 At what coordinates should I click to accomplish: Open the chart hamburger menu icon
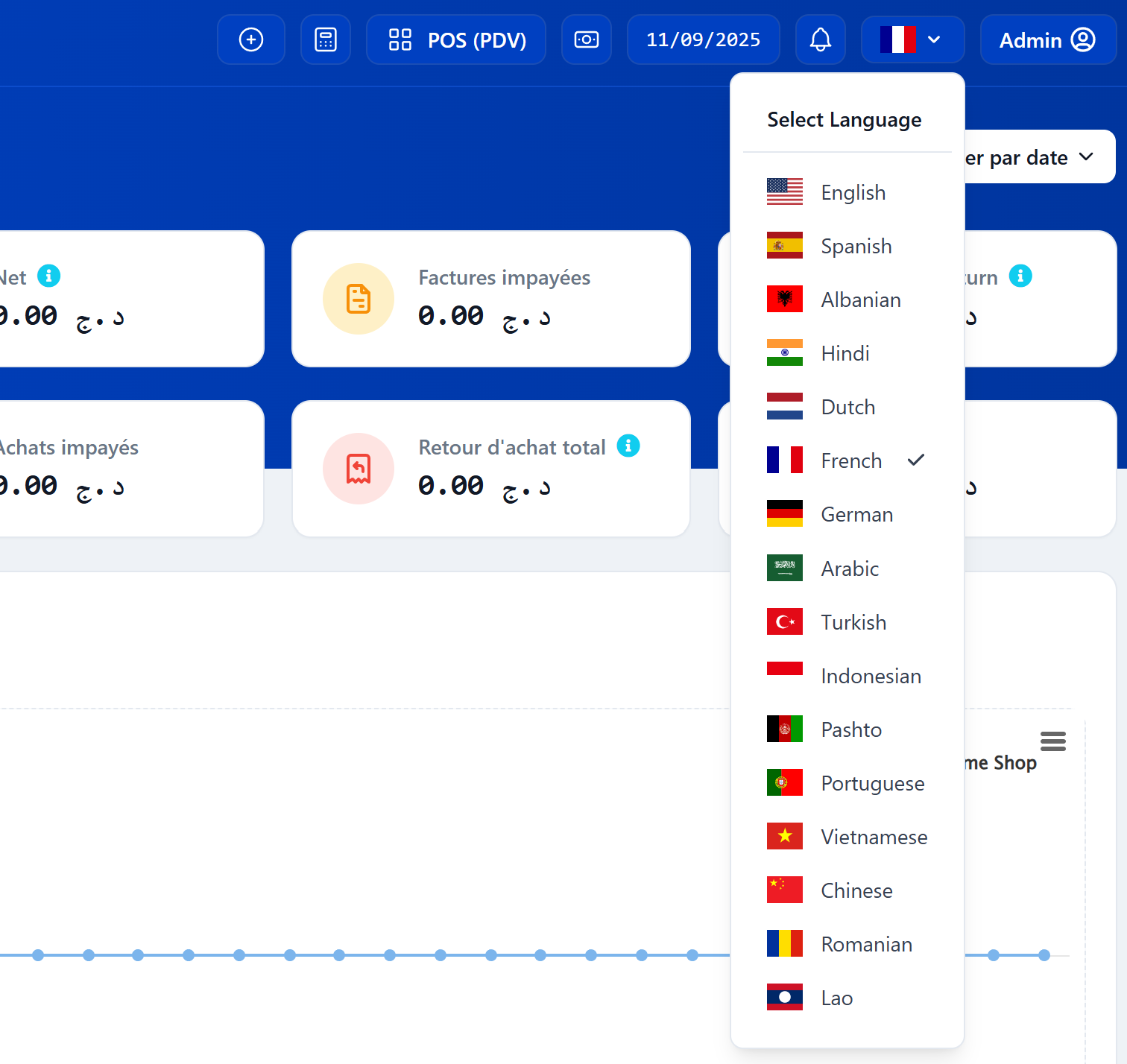1052,741
